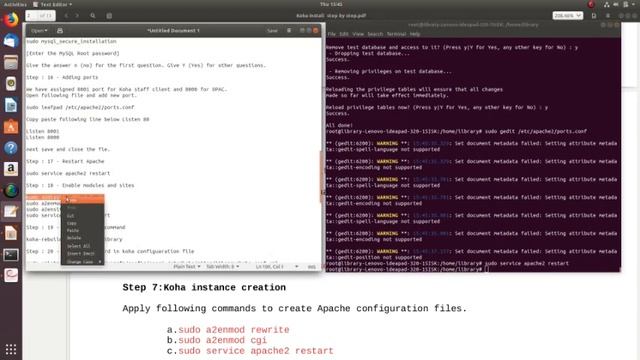Expand Change Case submenu in context menu
Screen dimensions: 640x360
pos(82,262)
